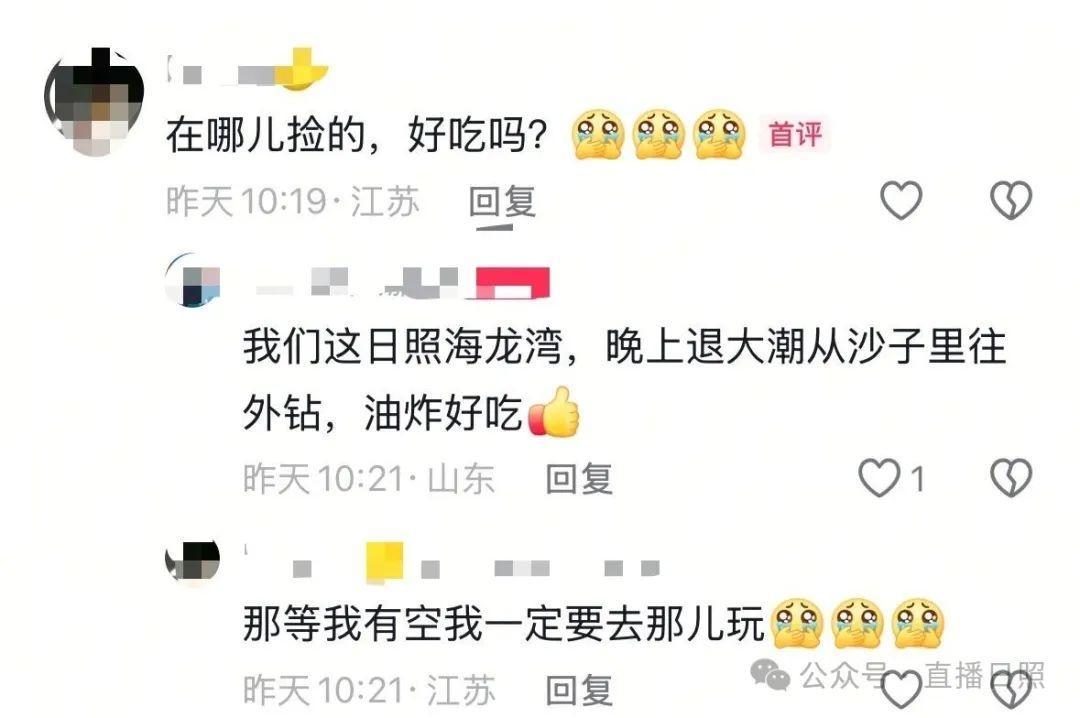Reply to the 10:21 Jiangsu comment

pos(579,690)
